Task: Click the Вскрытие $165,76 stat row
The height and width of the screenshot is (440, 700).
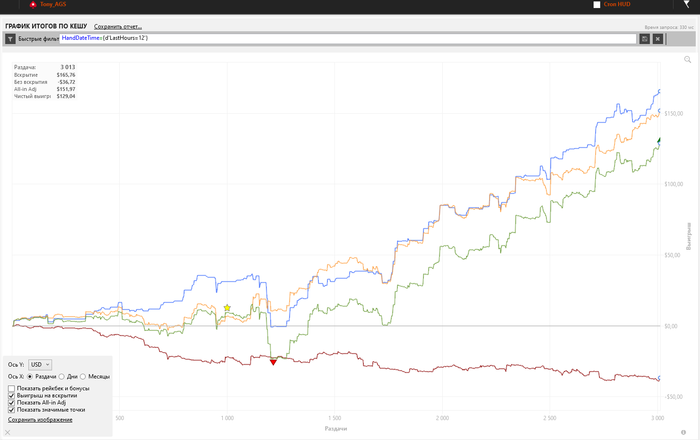Action: 45,75
